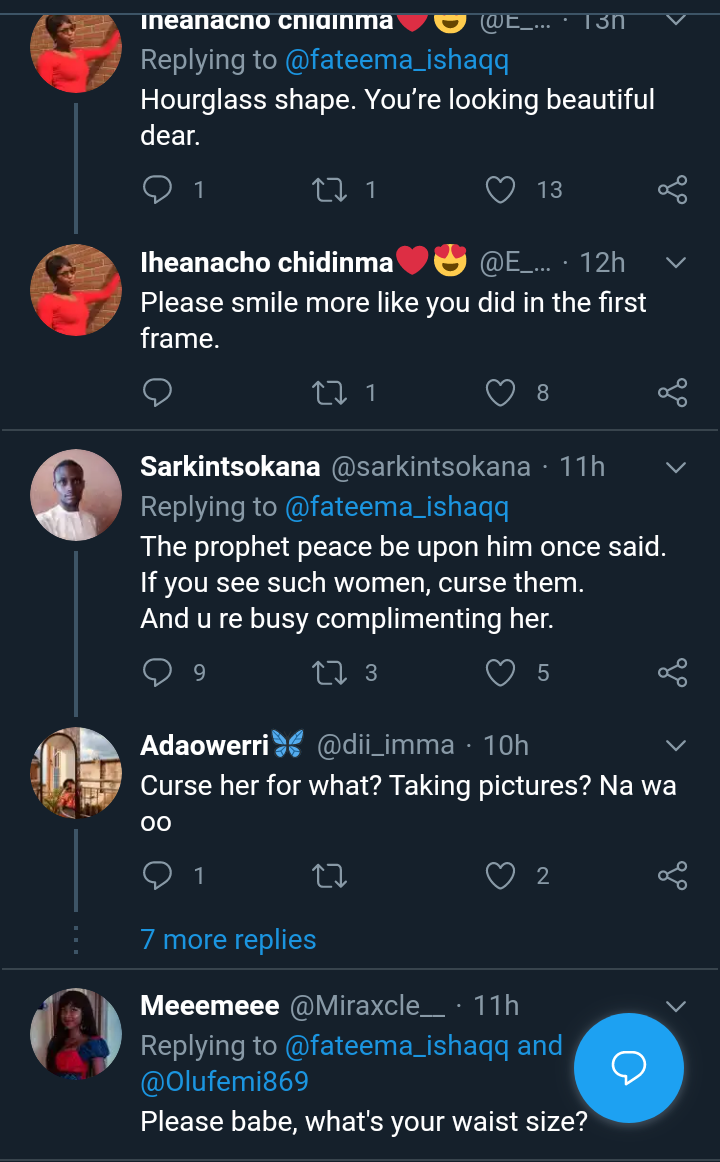The height and width of the screenshot is (1162, 720).
Task: Open options chevron on Sarkintsokana's tweet
Action: (x=676, y=467)
